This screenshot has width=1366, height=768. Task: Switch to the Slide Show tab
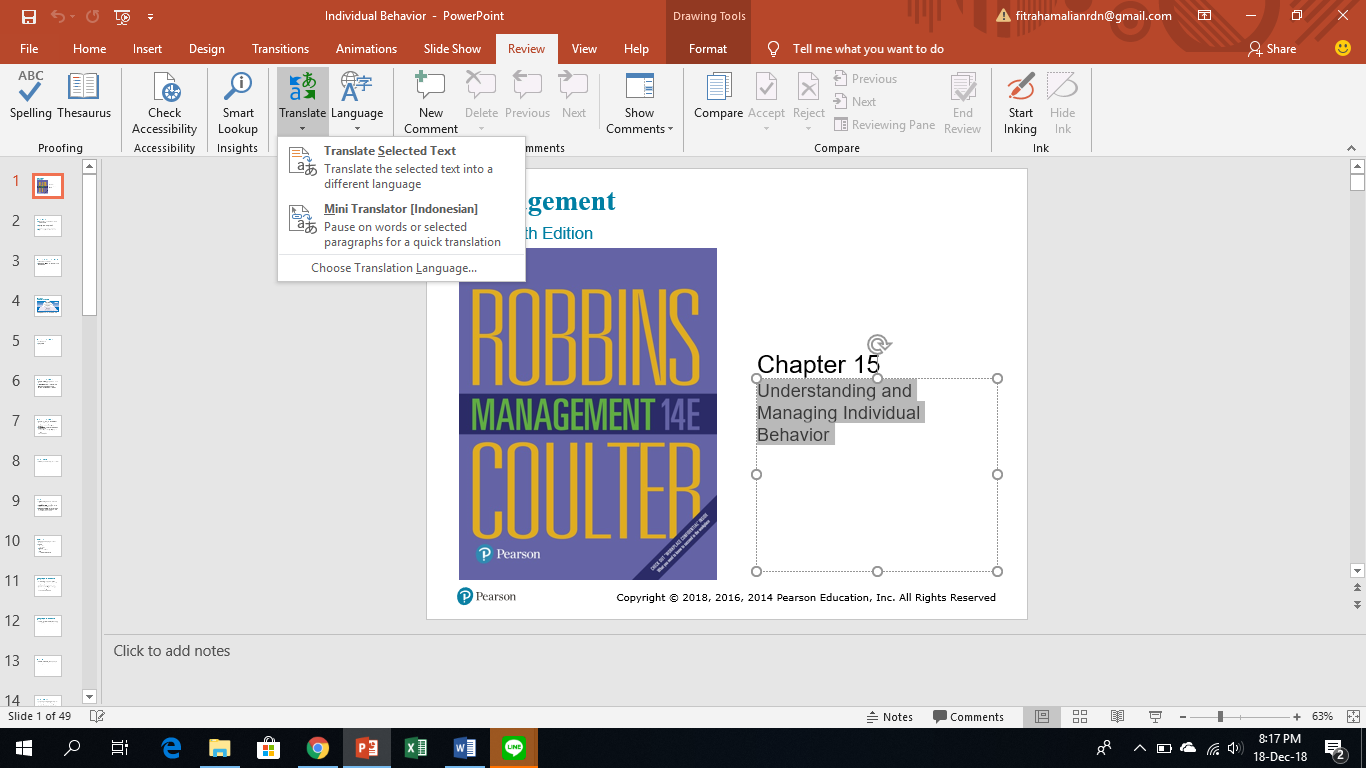(452, 49)
